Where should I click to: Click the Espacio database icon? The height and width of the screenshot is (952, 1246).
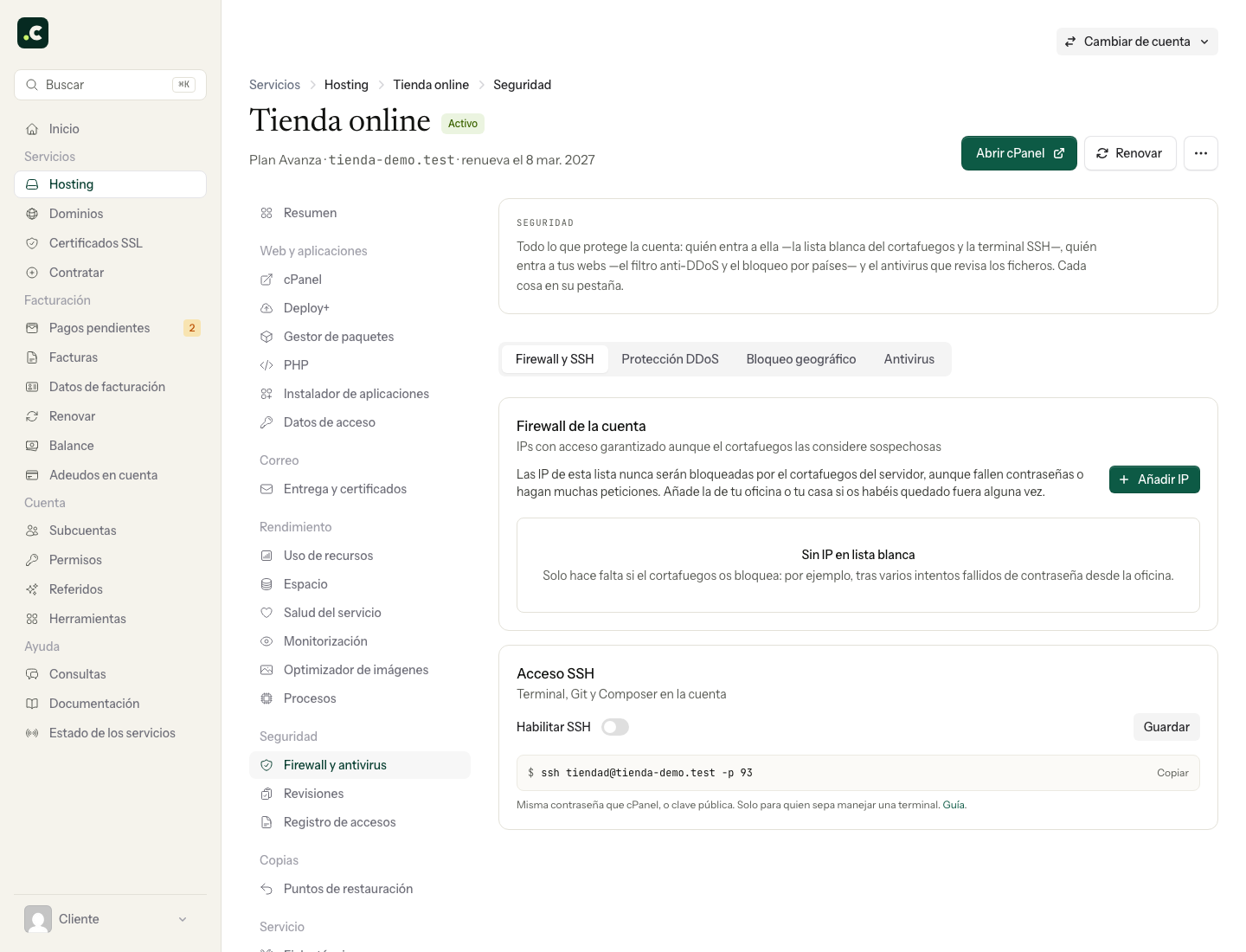[x=267, y=584]
